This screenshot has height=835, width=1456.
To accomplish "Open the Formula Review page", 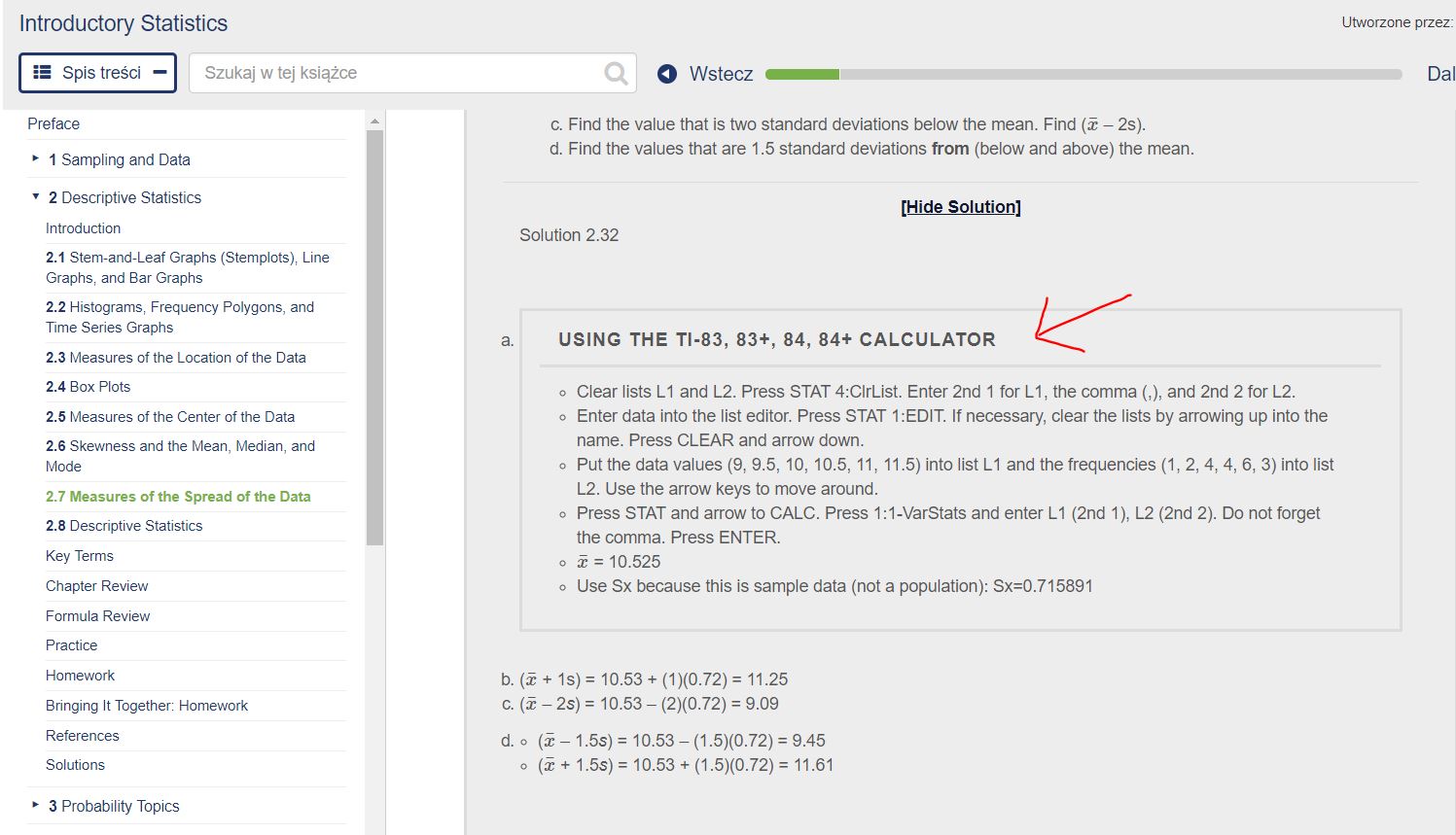I will (97, 615).
